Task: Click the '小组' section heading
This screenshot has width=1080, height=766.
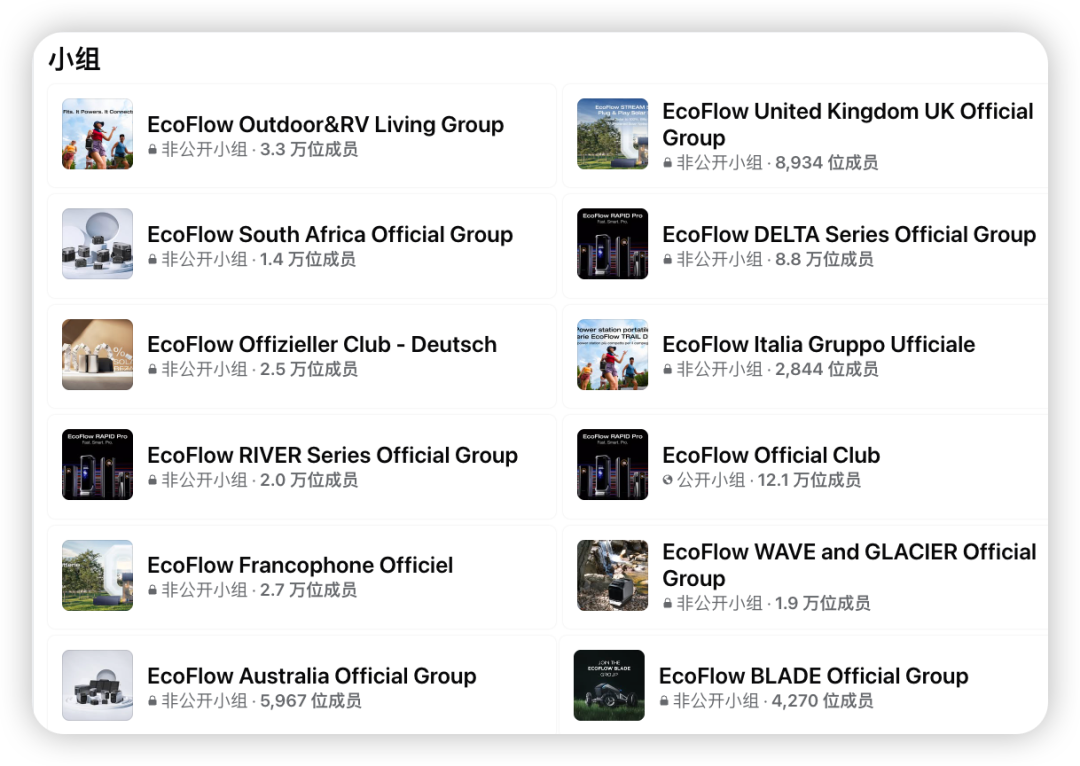Action: pyautogui.click(x=74, y=59)
